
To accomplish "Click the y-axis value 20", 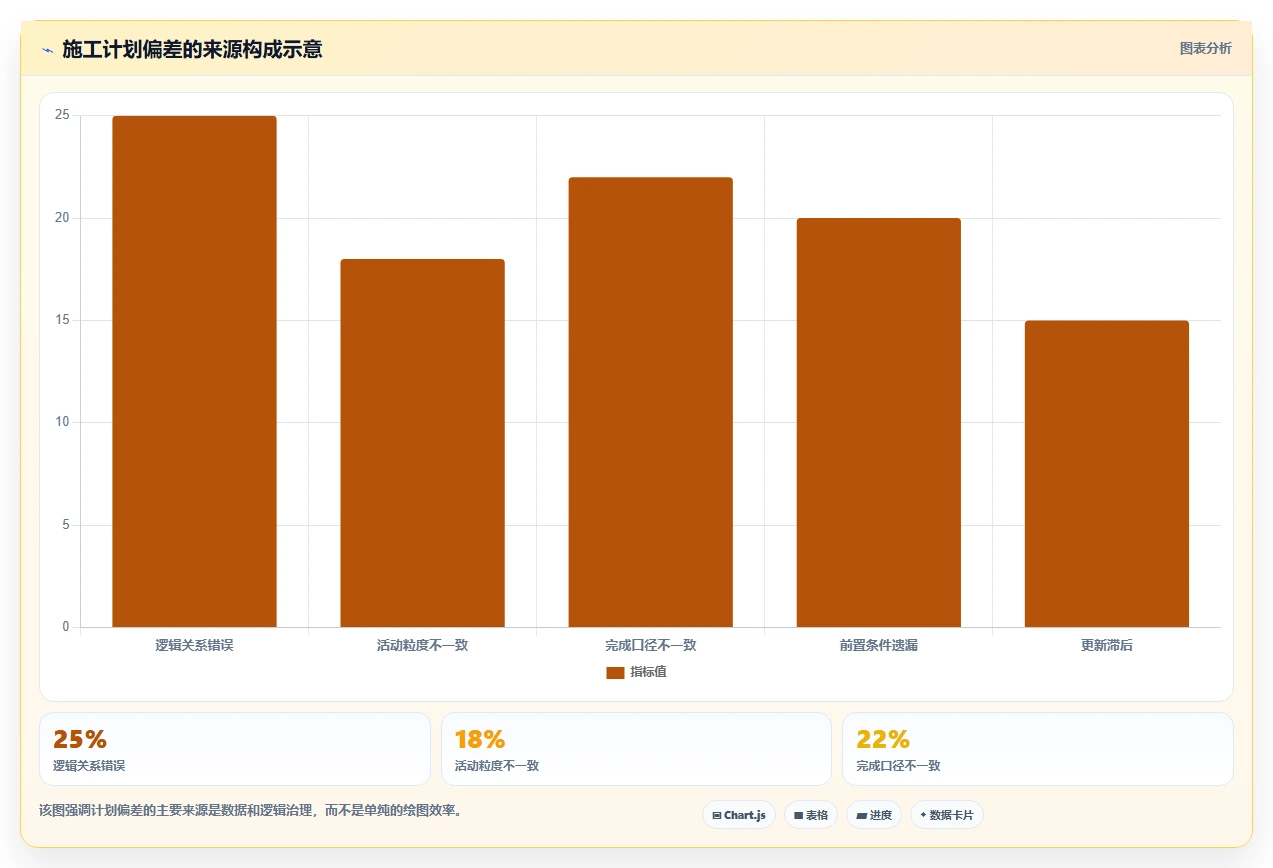I will pyautogui.click(x=62, y=218).
